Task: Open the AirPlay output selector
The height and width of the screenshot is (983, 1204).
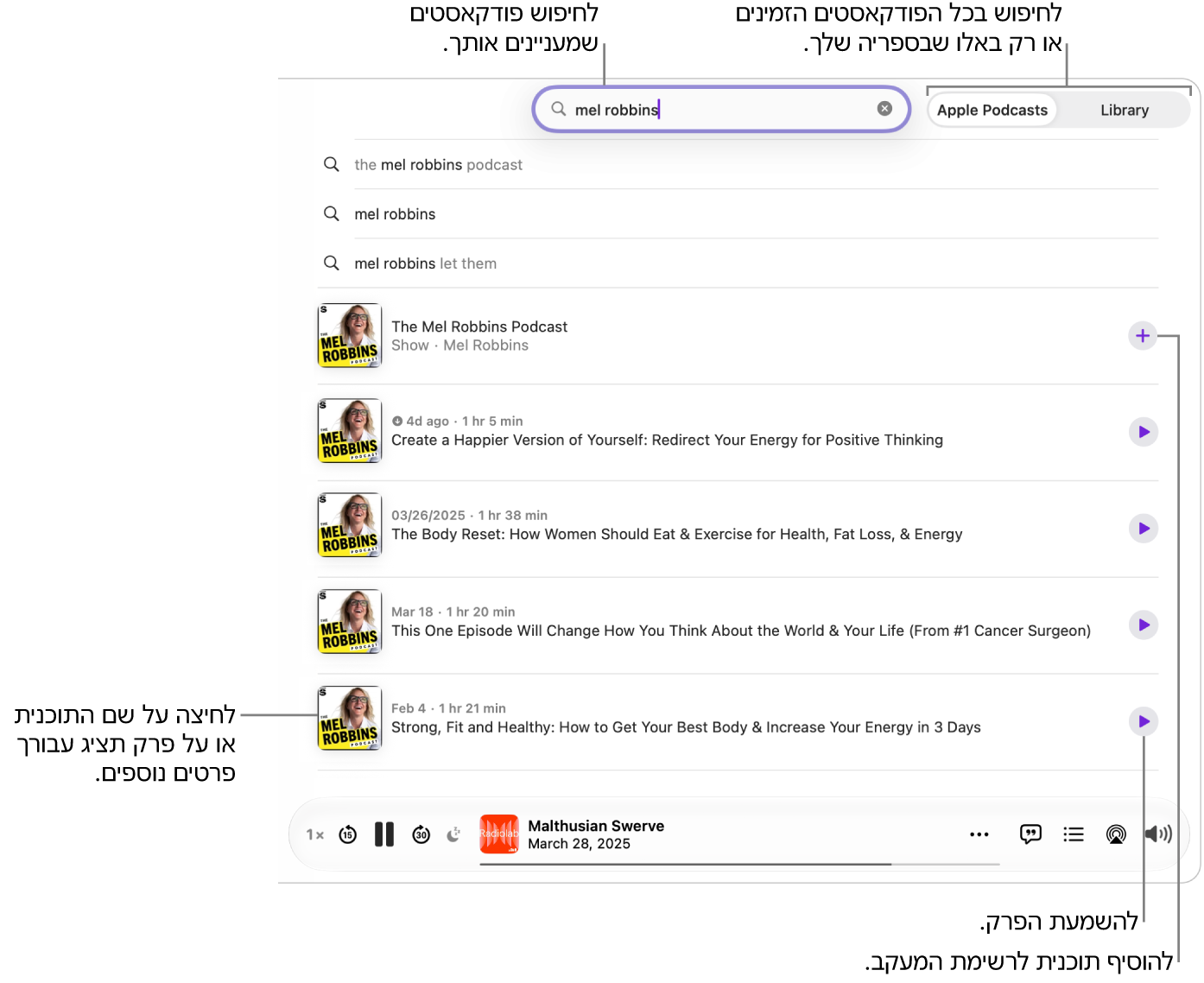Action: coord(1116,834)
